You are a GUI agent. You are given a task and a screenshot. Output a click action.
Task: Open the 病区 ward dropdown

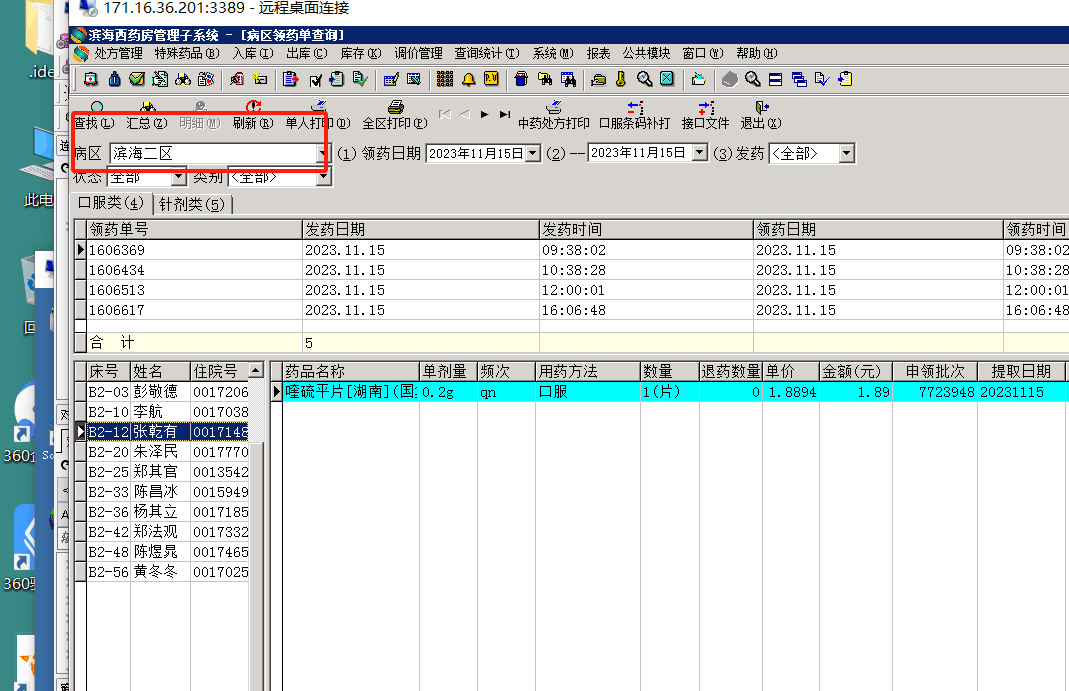pos(322,154)
